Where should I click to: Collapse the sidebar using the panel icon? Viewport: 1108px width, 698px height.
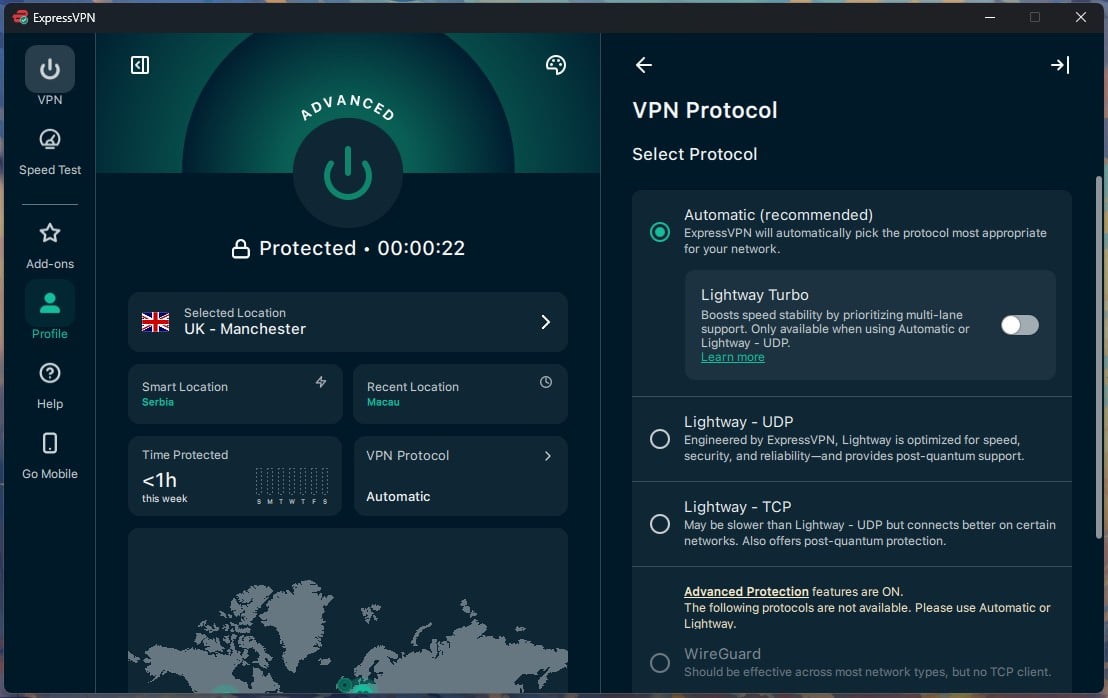(x=140, y=65)
